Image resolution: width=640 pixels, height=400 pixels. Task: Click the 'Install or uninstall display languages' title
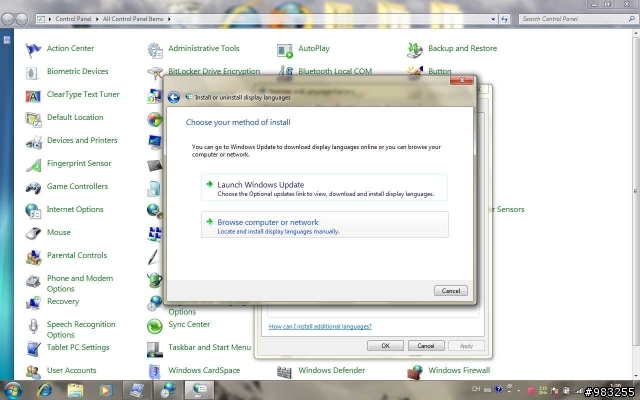(x=243, y=98)
